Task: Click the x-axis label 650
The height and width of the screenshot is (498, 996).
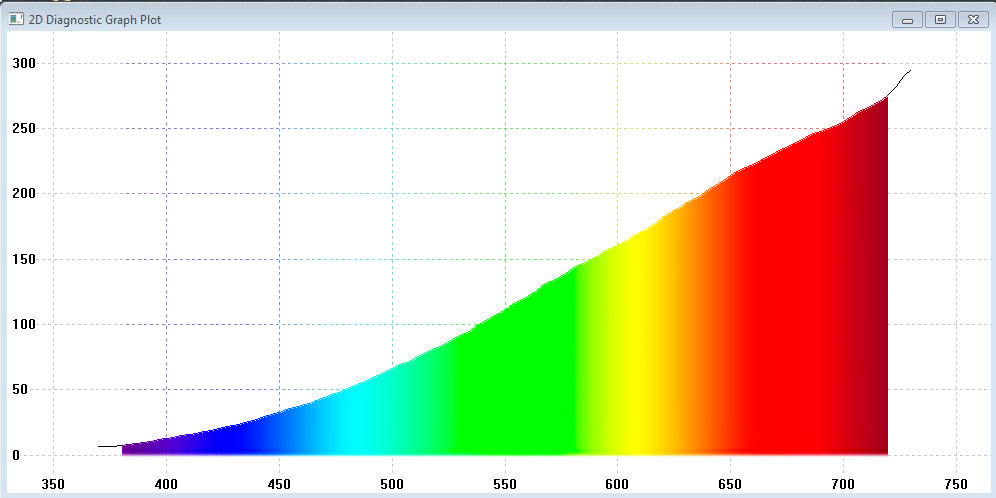Action: click(730, 484)
